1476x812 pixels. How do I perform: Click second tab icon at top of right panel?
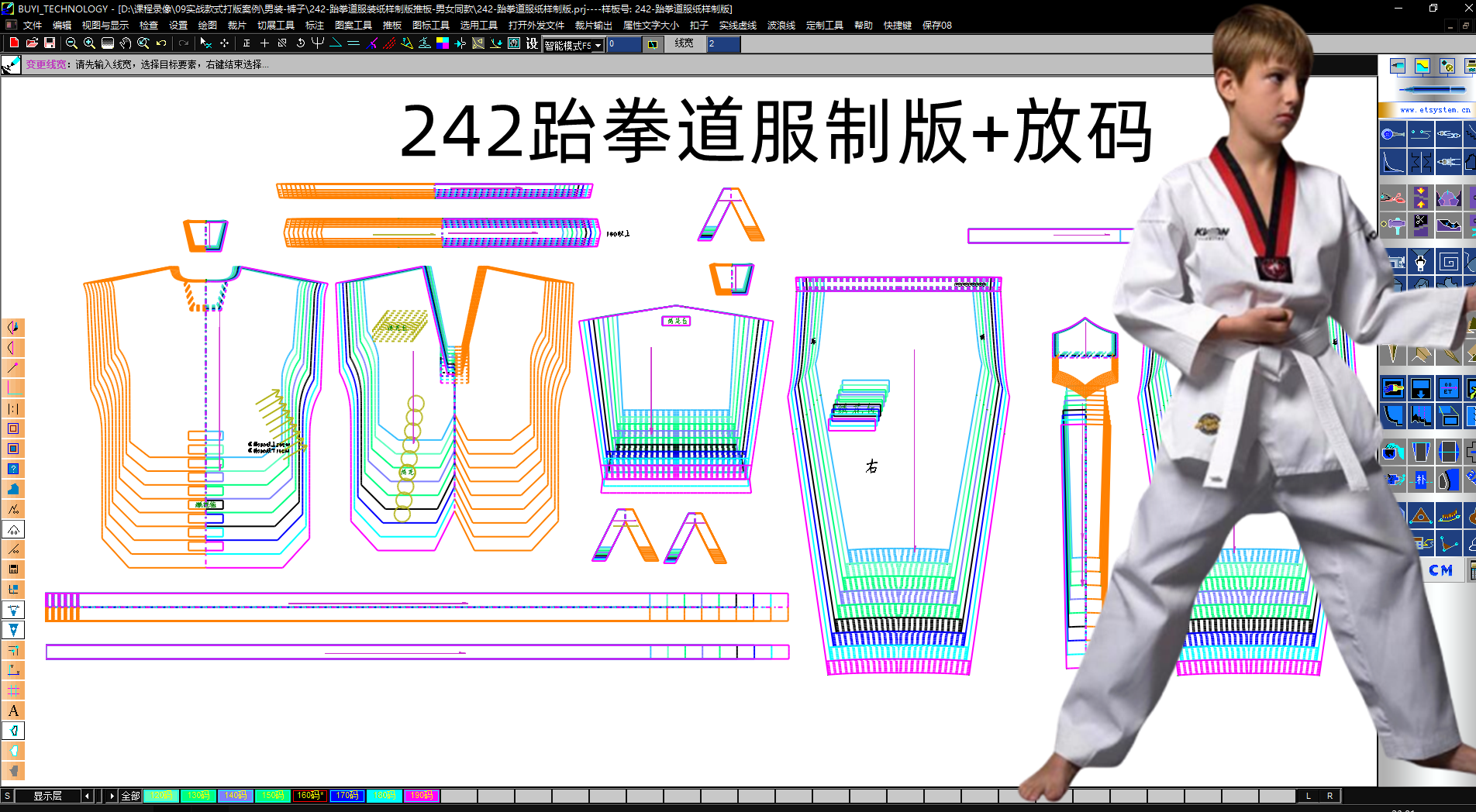tap(1423, 66)
